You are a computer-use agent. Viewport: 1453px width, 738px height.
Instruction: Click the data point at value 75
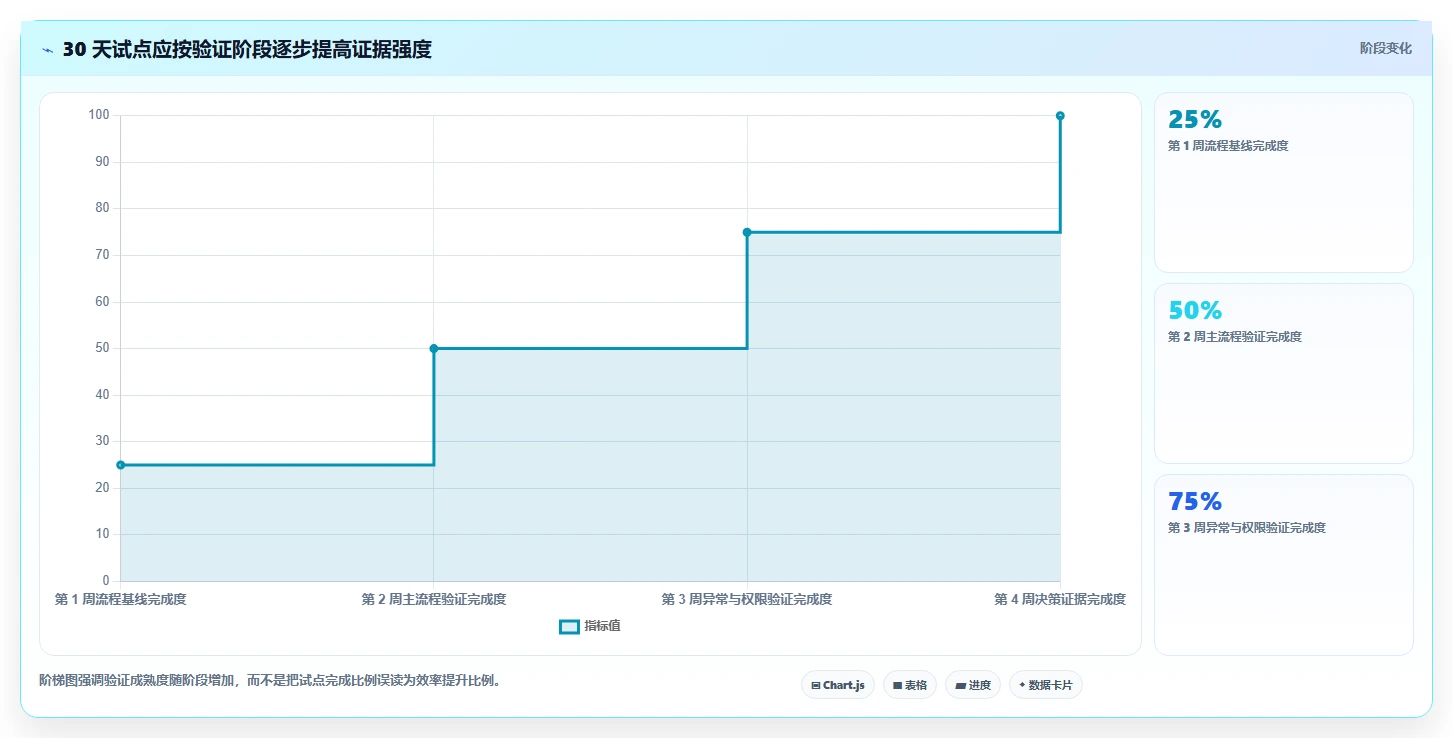click(x=747, y=232)
